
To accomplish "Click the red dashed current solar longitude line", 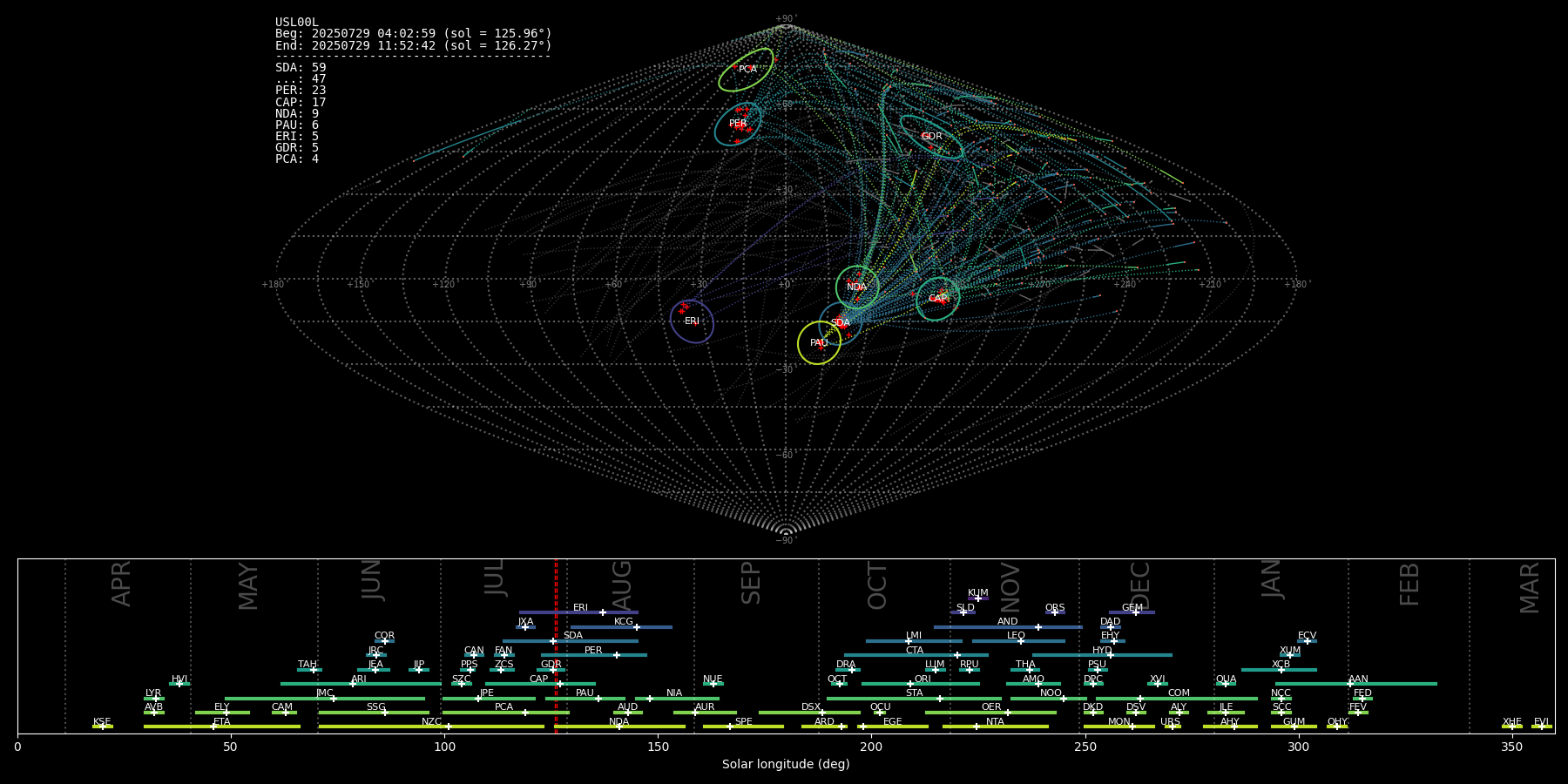I will click(x=556, y=645).
